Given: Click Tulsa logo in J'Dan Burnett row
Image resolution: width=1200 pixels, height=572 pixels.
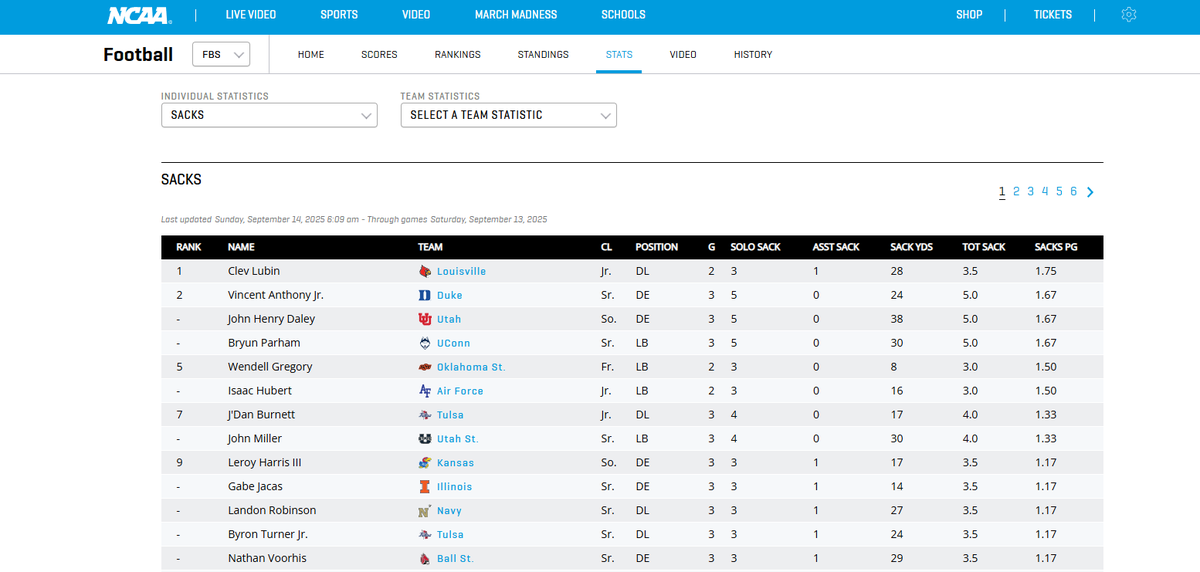Looking at the screenshot, I should [x=425, y=415].
